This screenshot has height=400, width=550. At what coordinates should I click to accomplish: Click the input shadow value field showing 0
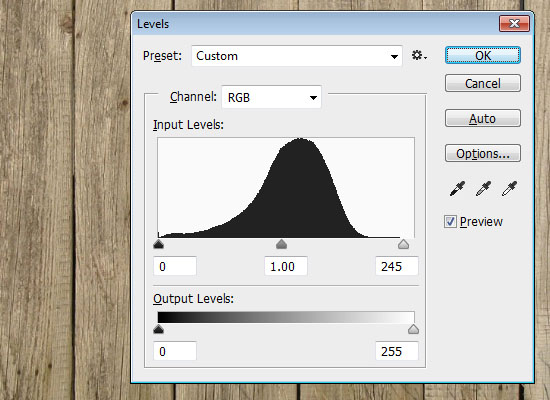pos(175,266)
